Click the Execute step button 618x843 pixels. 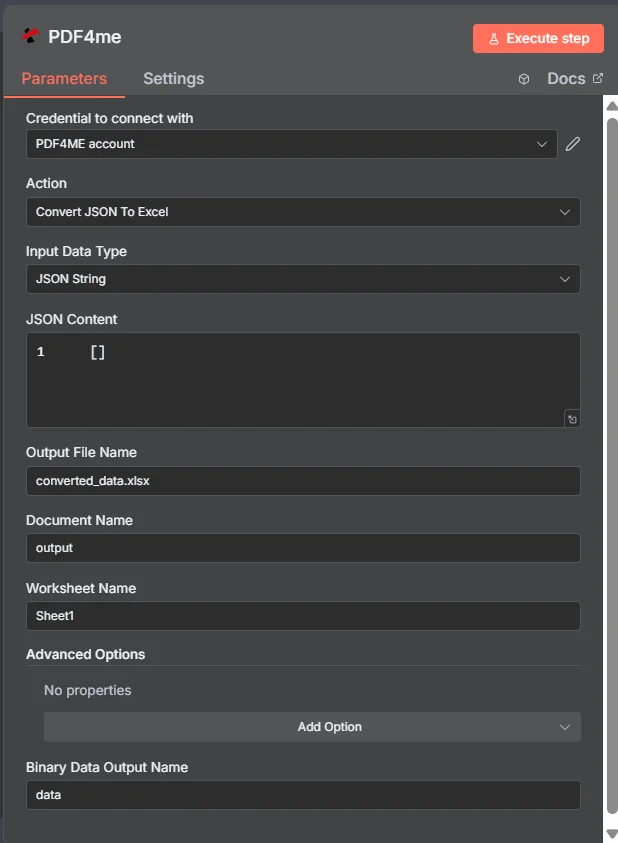tap(538, 39)
